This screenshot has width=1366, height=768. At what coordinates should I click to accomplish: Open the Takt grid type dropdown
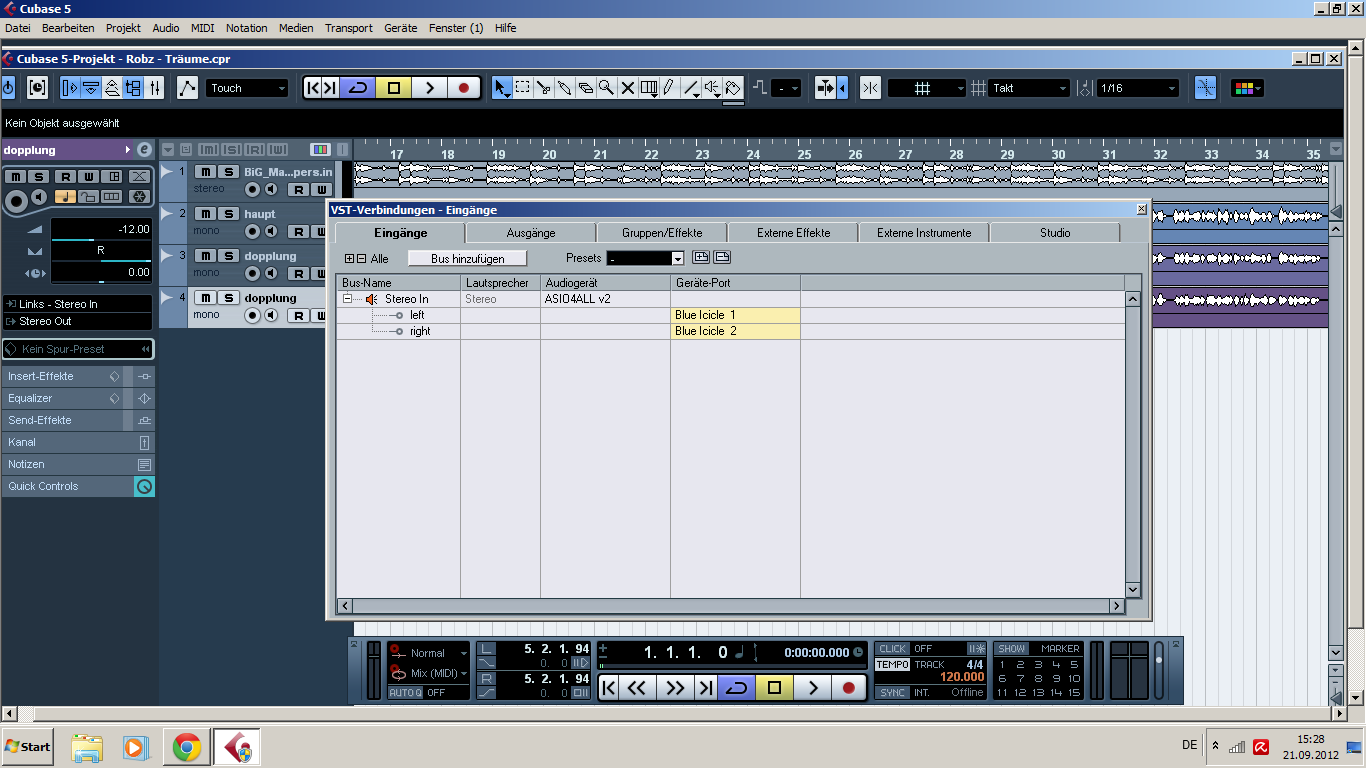coord(1030,88)
